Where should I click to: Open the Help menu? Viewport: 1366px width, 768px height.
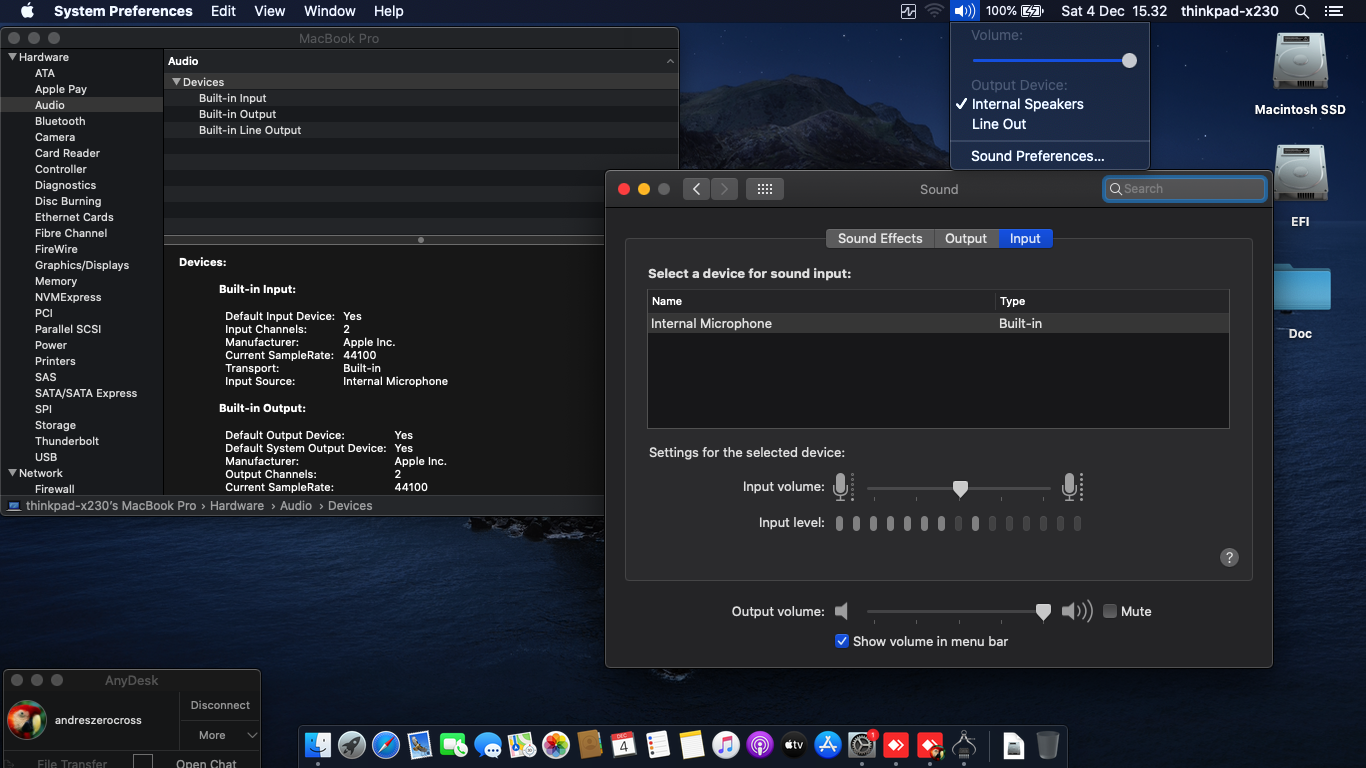[x=388, y=11]
